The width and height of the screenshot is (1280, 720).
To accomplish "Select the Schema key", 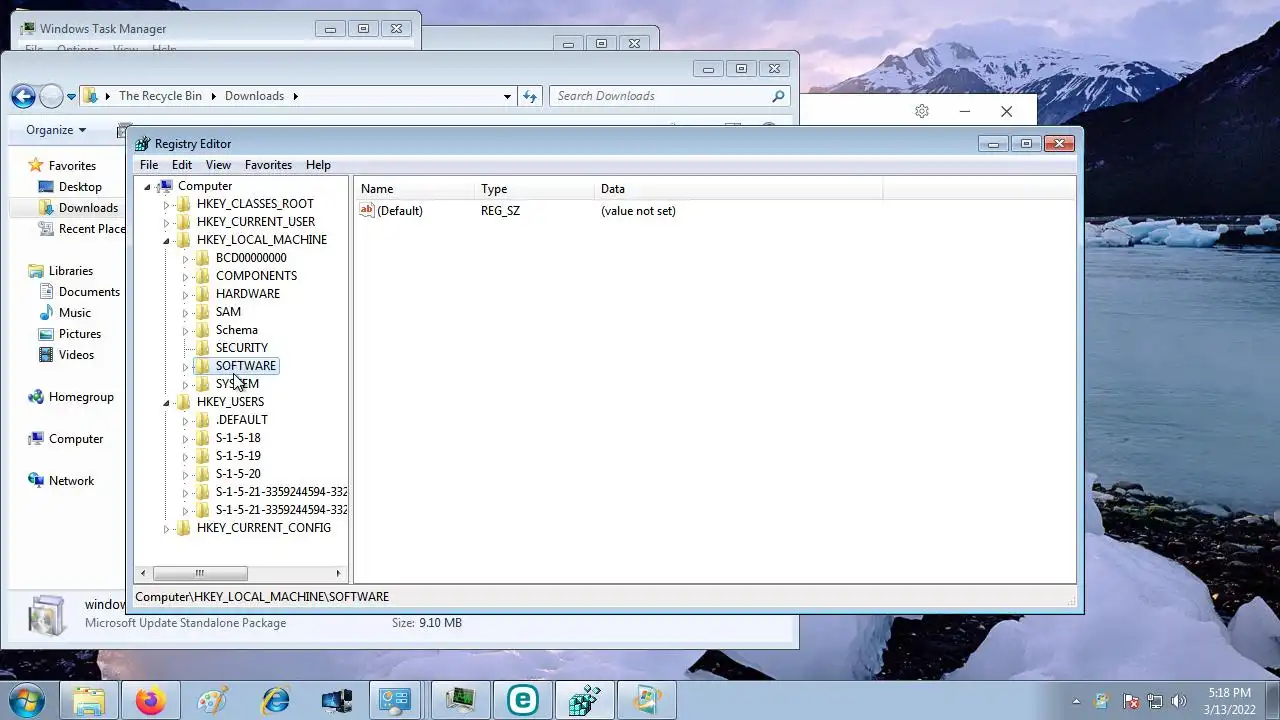I will point(237,330).
